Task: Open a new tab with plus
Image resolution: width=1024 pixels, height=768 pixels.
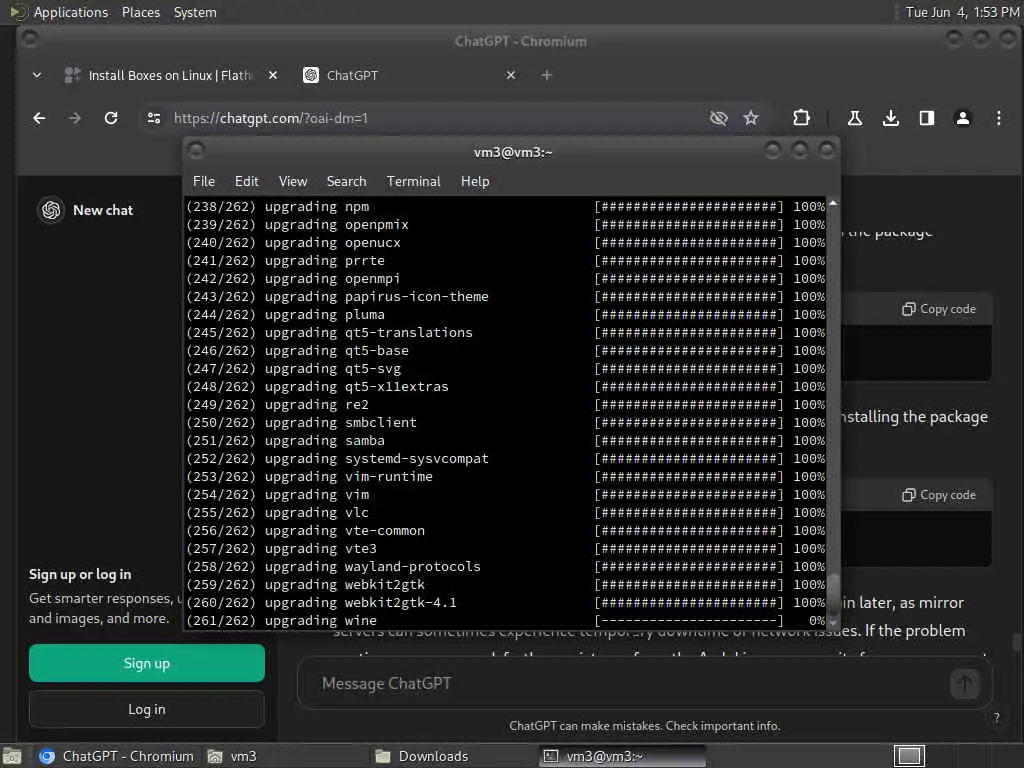Action: [x=547, y=75]
